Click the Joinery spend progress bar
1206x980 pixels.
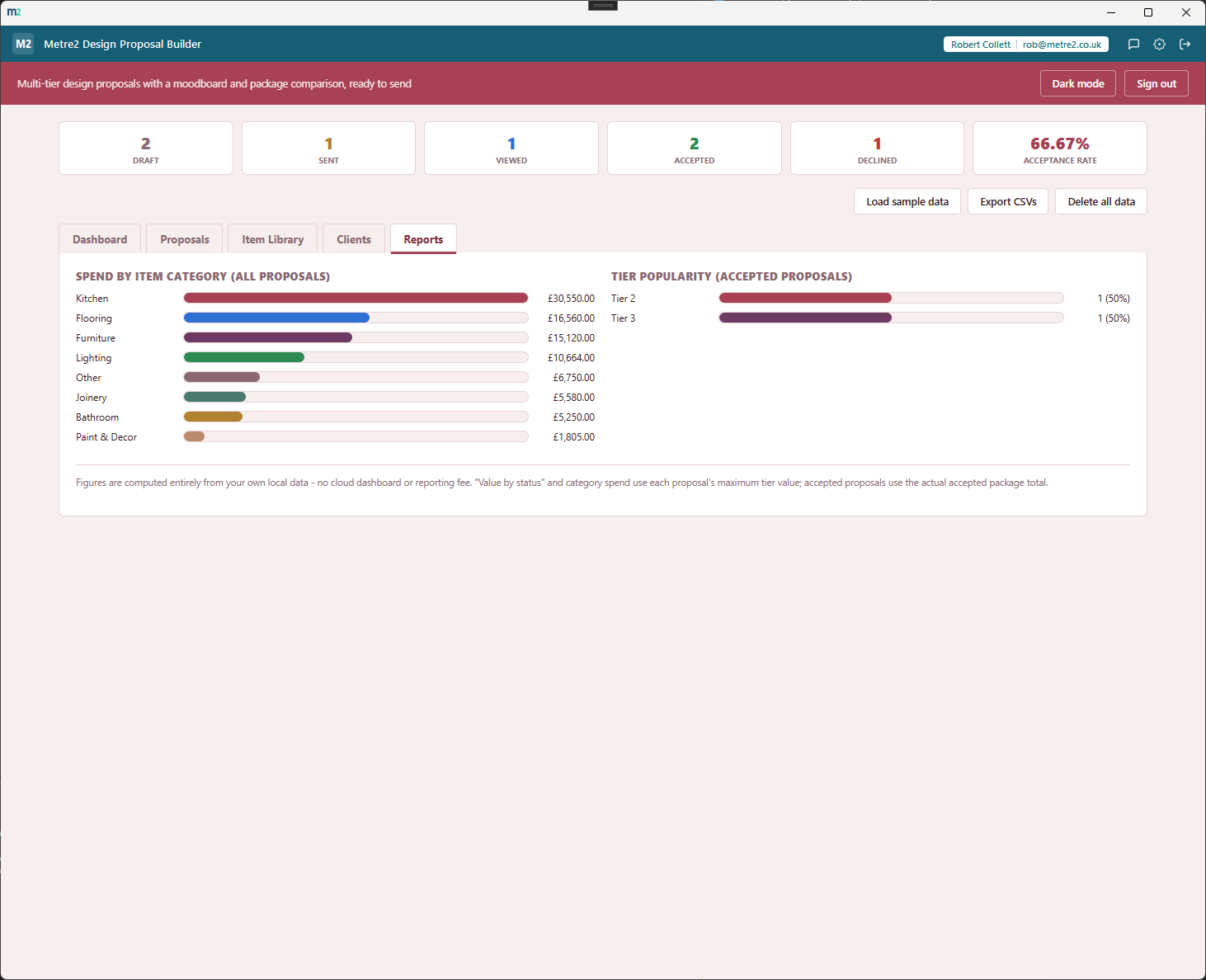(356, 397)
